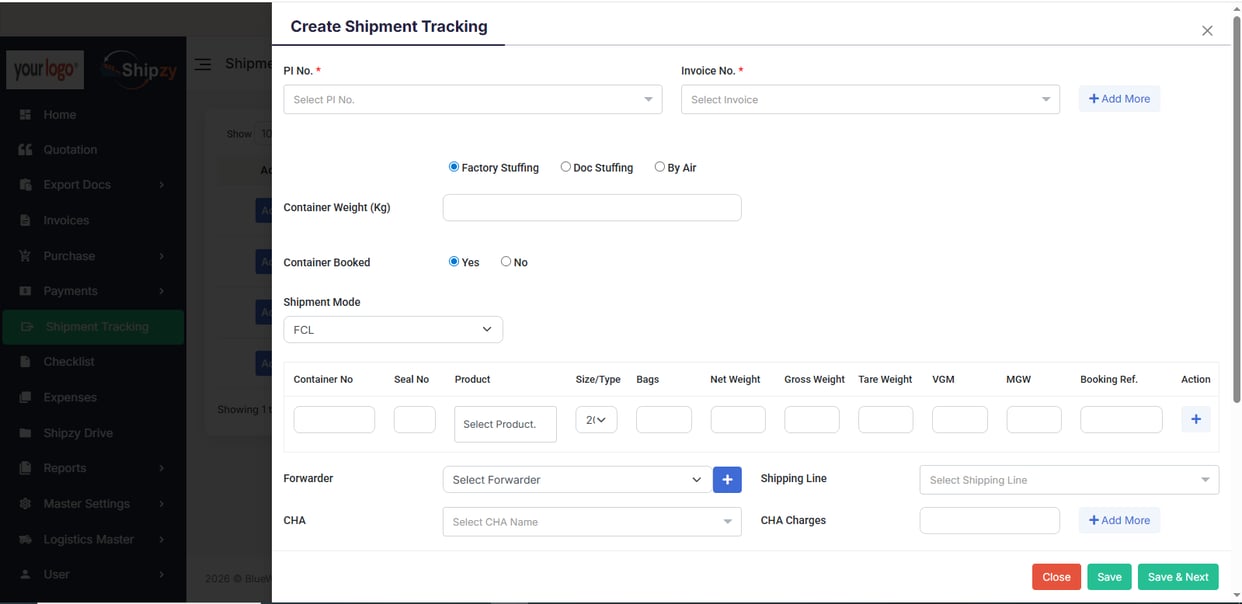
Task: Click the Save button
Action: pyautogui.click(x=1109, y=577)
